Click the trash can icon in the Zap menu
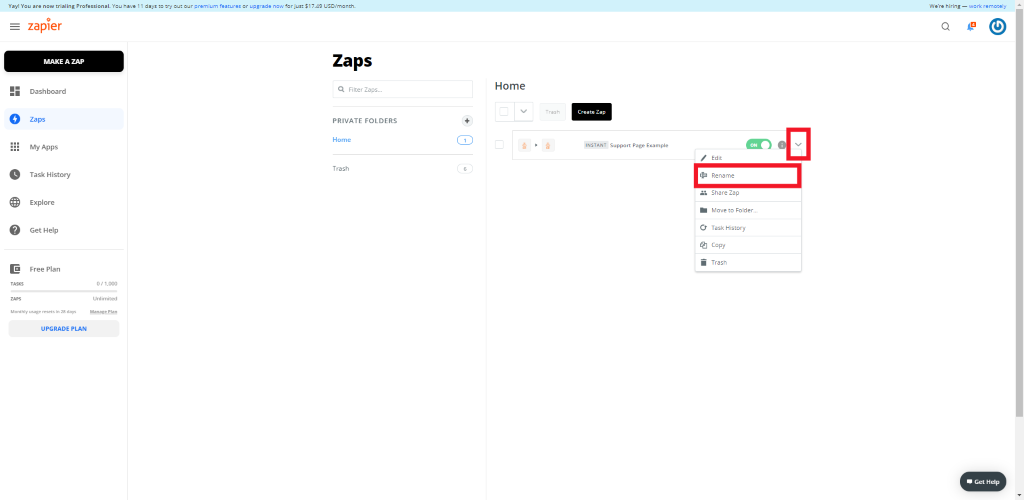The image size is (1024, 500). click(x=703, y=262)
